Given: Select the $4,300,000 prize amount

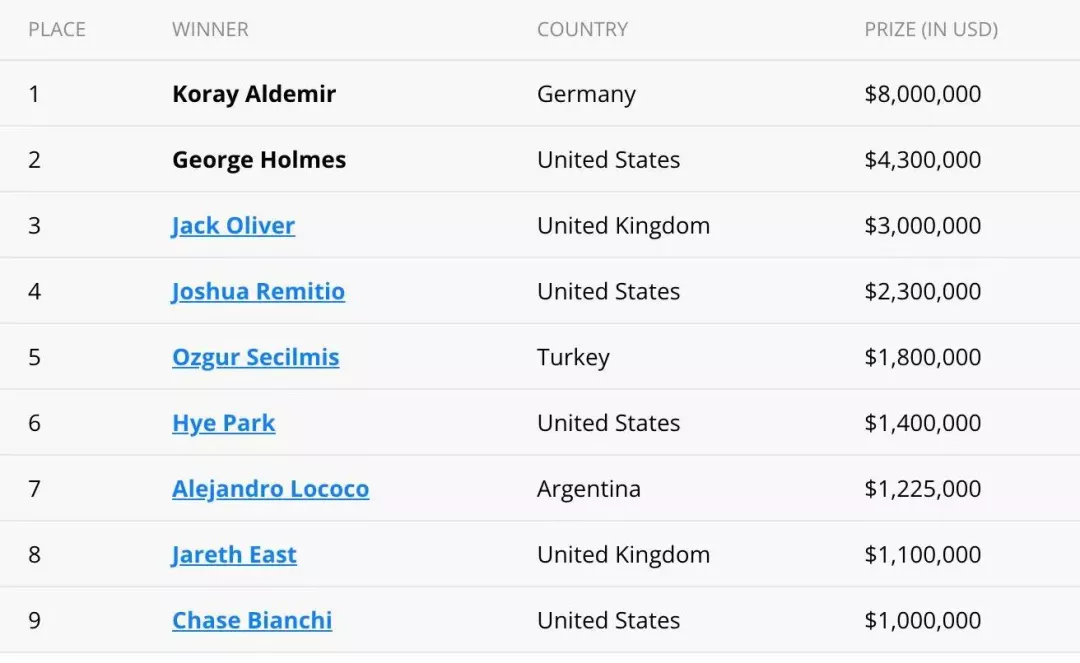Looking at the screenshot, I should point(923,160).
